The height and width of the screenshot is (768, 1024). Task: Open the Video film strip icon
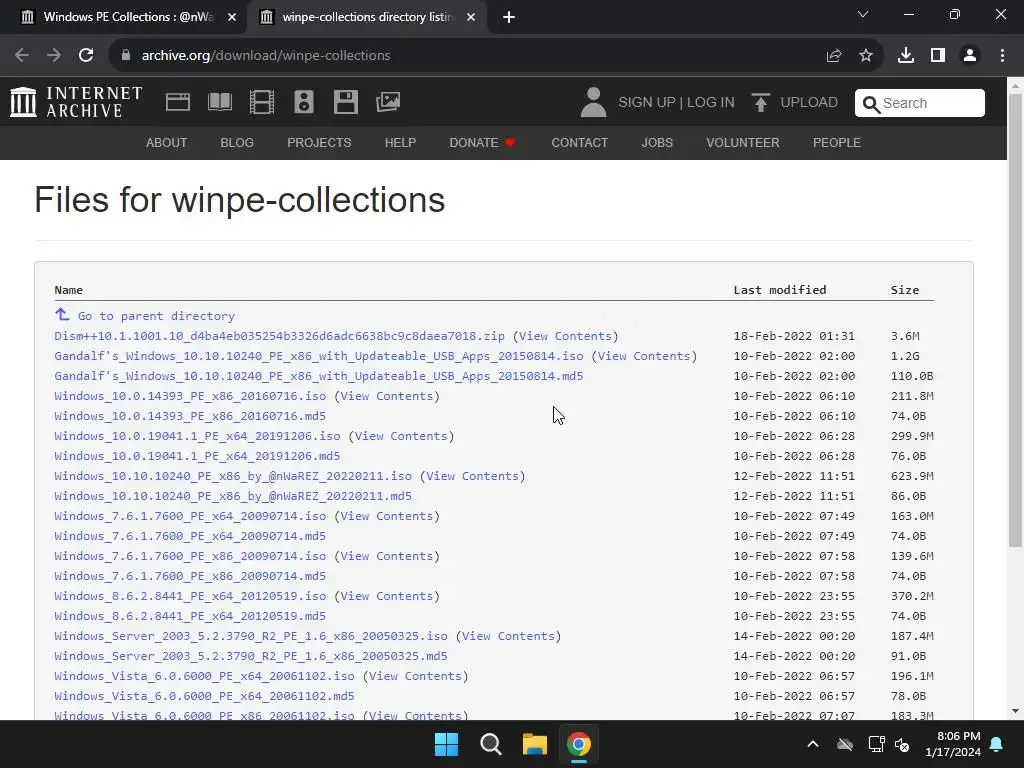(262, 103)
